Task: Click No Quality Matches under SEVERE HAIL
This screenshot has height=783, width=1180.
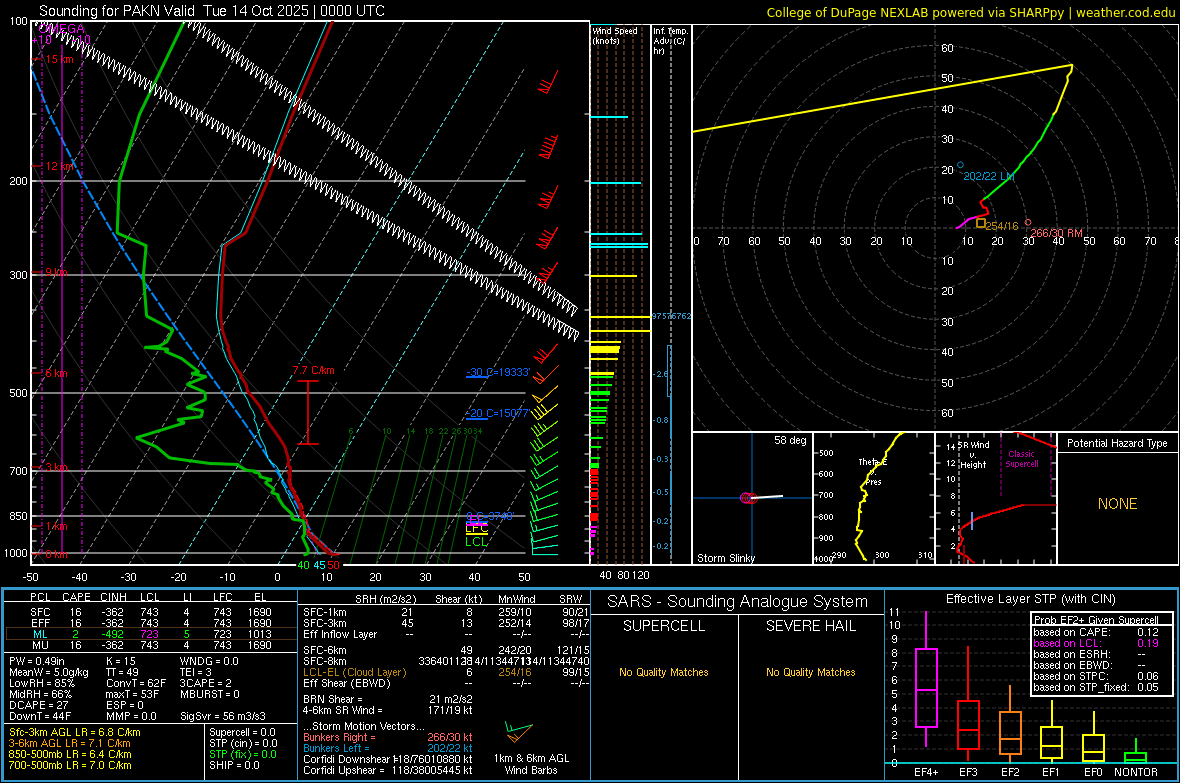Action: click(x=810, y=672)
